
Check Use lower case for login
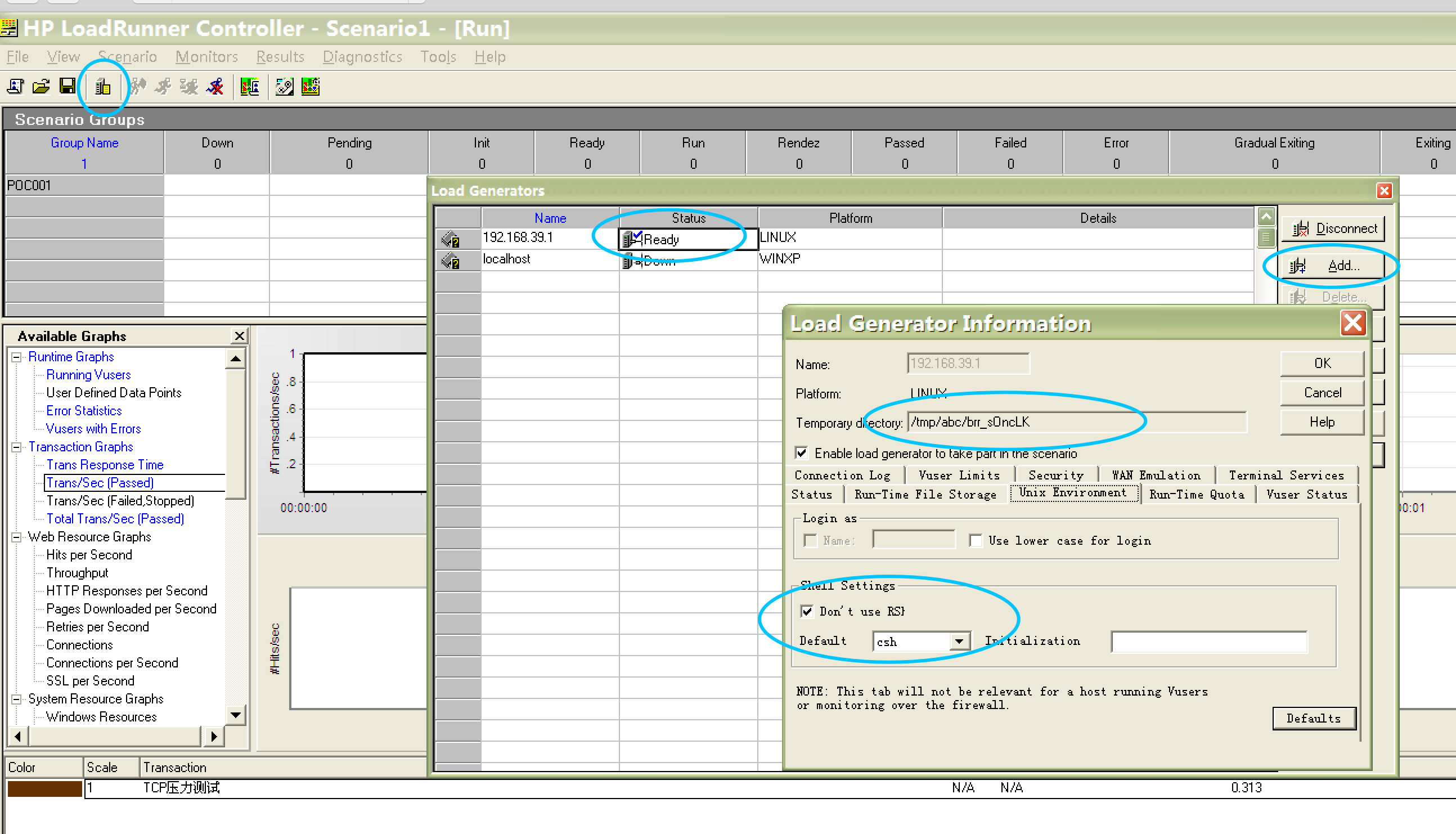pos(976,540)
